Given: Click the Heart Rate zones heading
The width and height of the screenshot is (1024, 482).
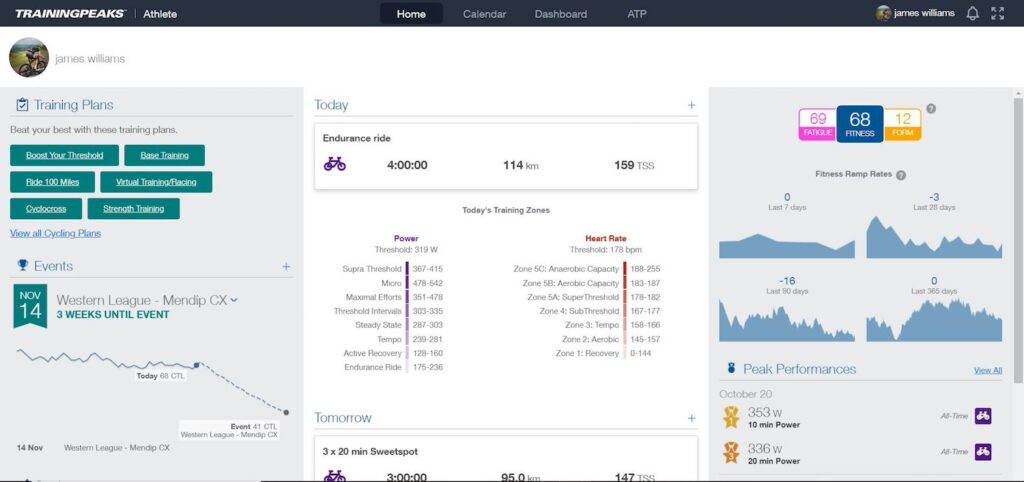Looking at the screenshot, I should [605, 238].
